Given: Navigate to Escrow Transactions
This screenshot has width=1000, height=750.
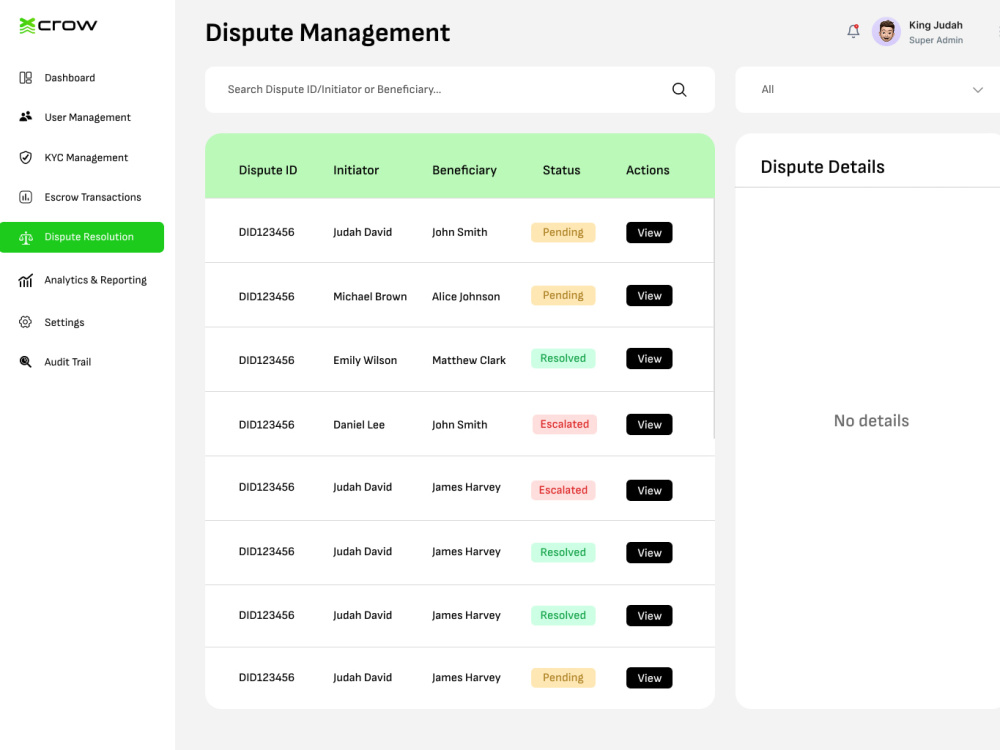Looking at the screenshot, I should pyautogui.click(x=93, y=197).
